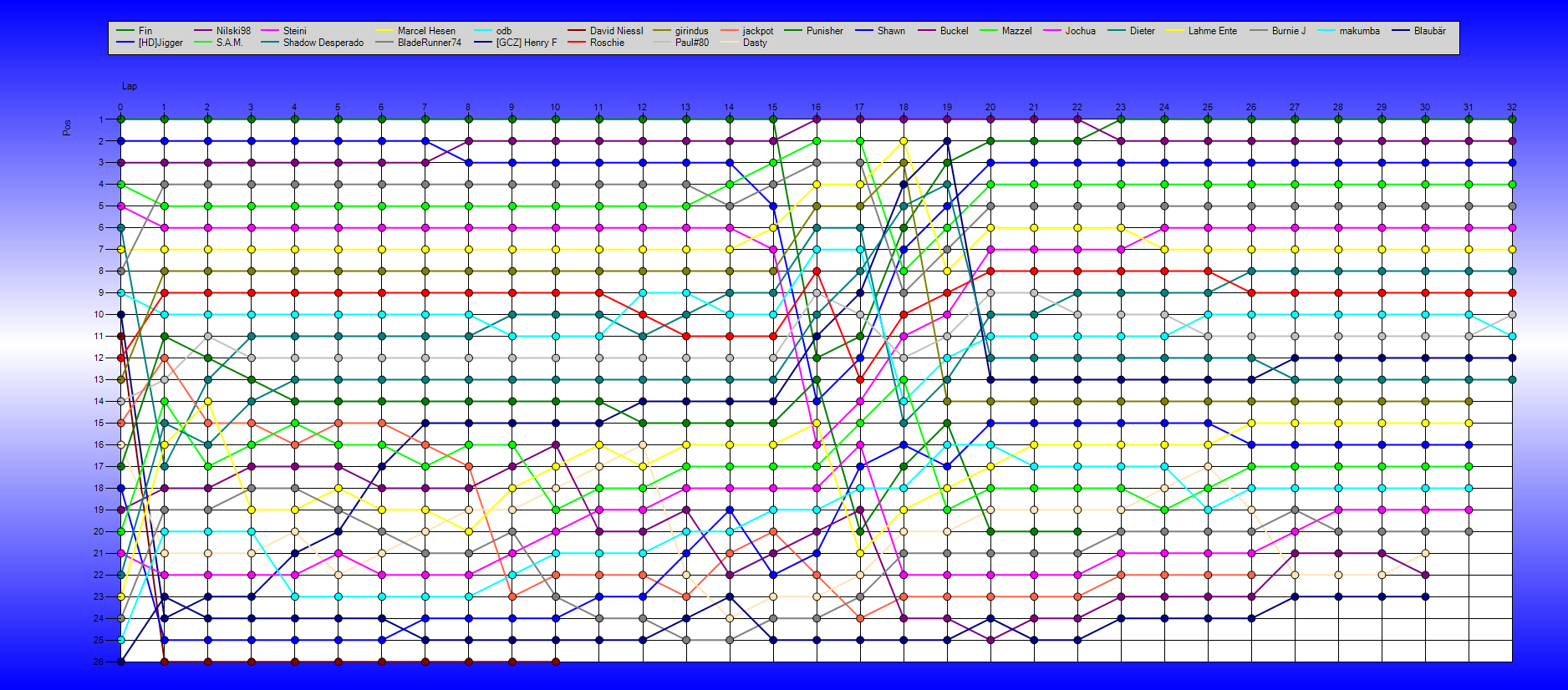Viewport: 1568px width, 690px height.
Task: Click position label 4 on Pos axis
Action: [101, 185]
